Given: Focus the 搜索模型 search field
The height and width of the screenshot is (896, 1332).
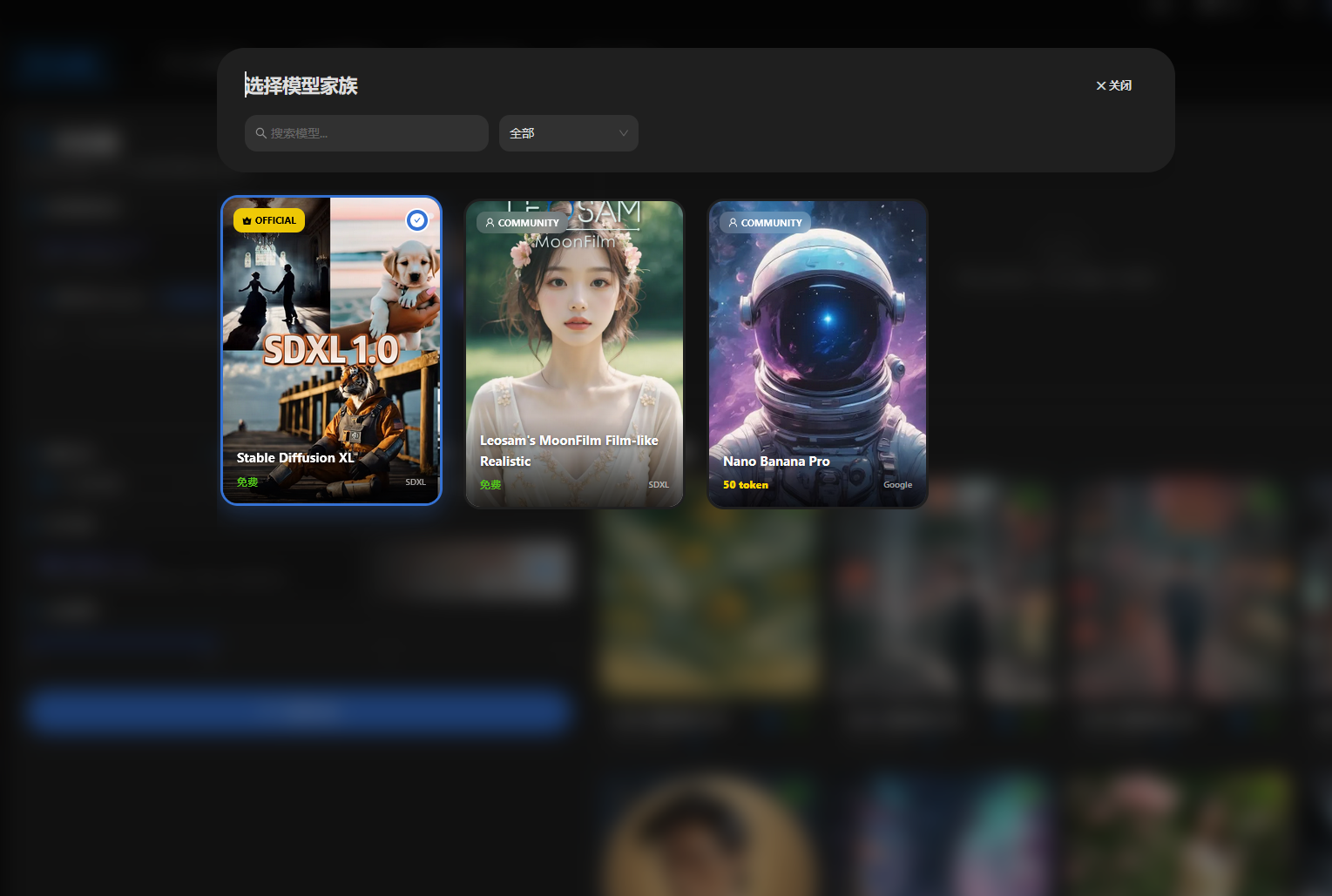Looking at the screenshot, I should [x=367, y=133].
